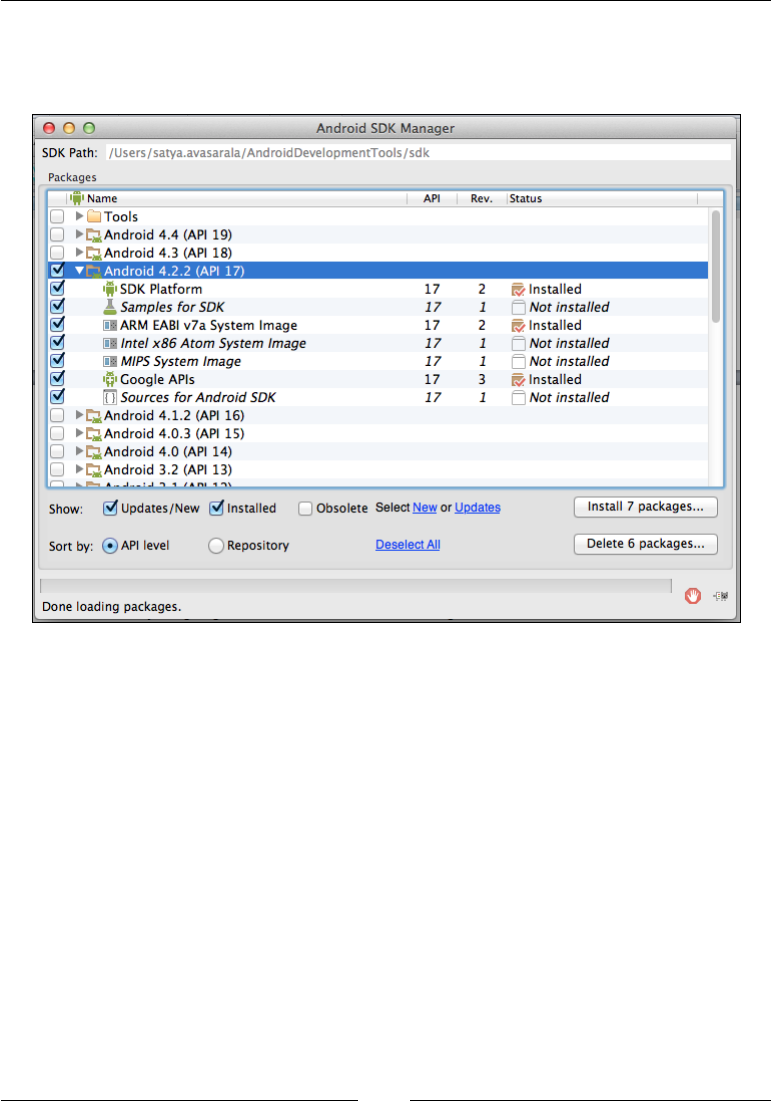Click the Installed icon for ARM EABI v7a
Image resolution: width=771 pixels, height=1110 pixels.
518,326
